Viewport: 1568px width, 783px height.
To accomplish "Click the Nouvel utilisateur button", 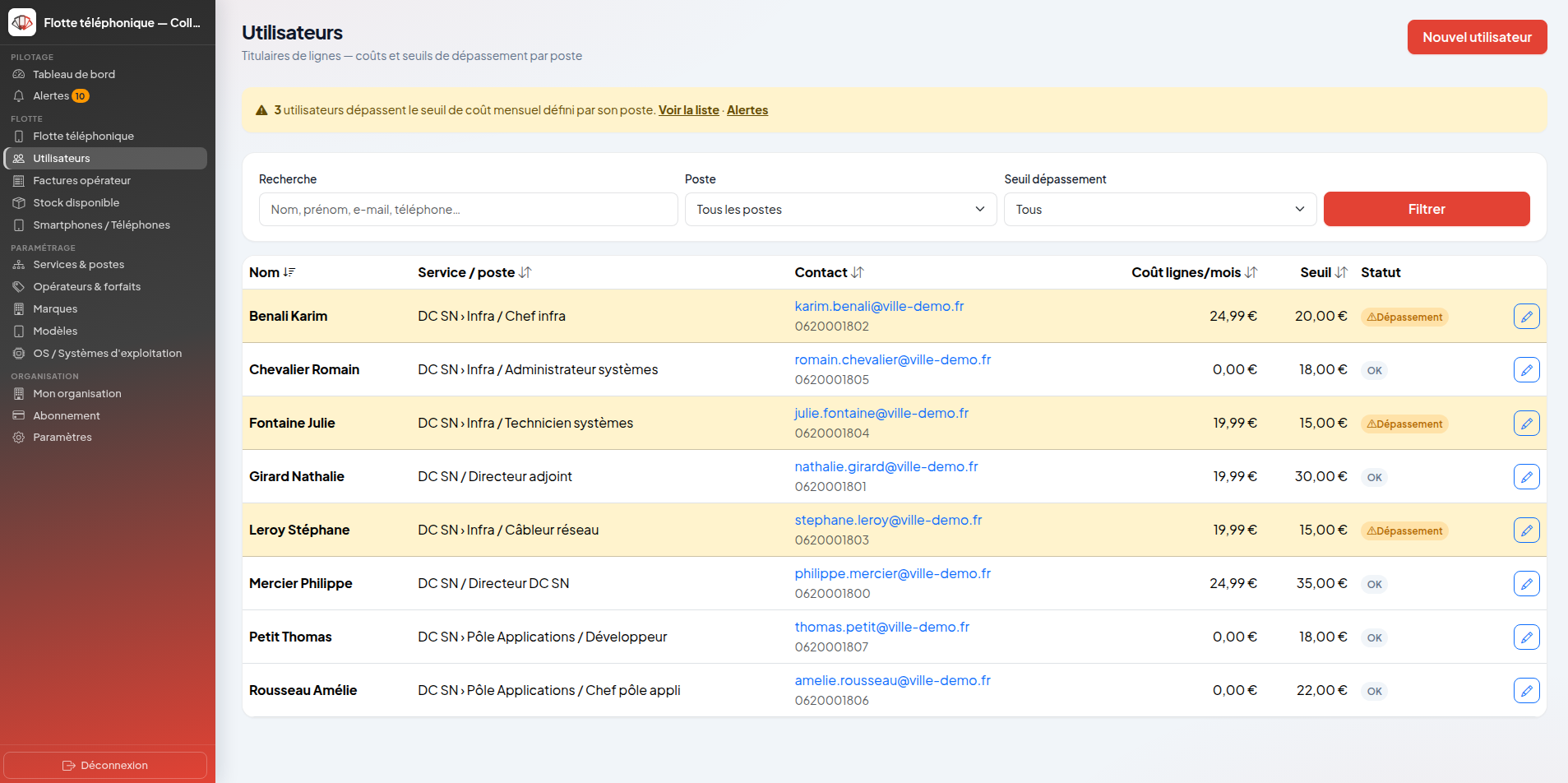I will click(x=1477, y=37).
